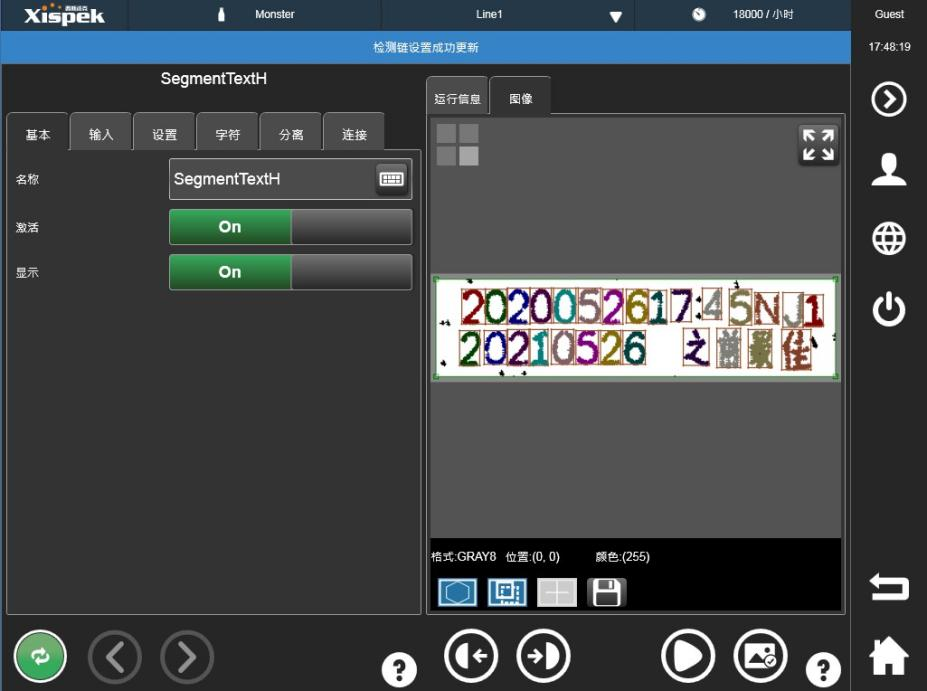Click the four-square layout grid icon
Image resolution: width=927 pixels, height=691 pixels.
[x=458, y=144]
